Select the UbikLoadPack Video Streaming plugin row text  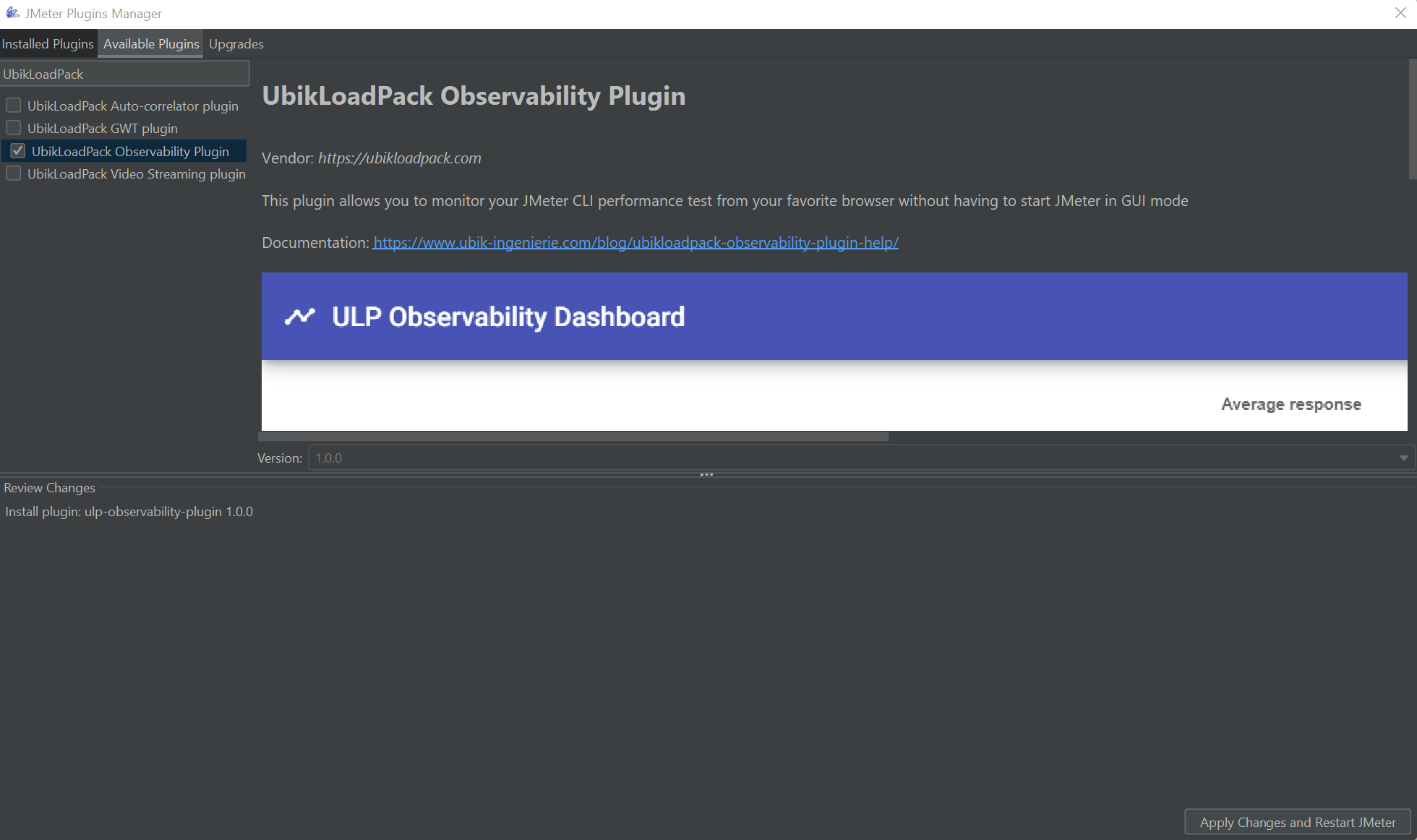coord(137,174)
